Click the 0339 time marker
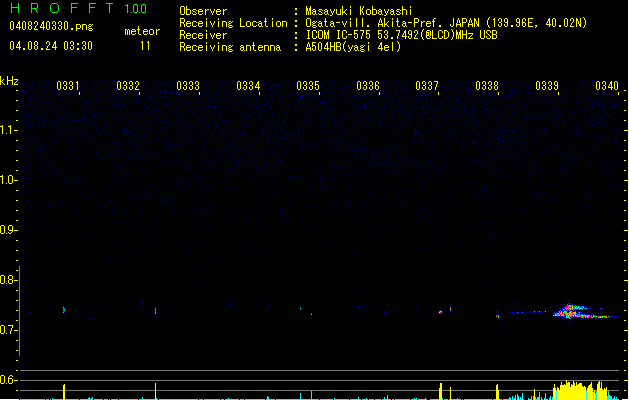This screenshot has height=400, width=629. pyautogui.click(x=547, y=86)
